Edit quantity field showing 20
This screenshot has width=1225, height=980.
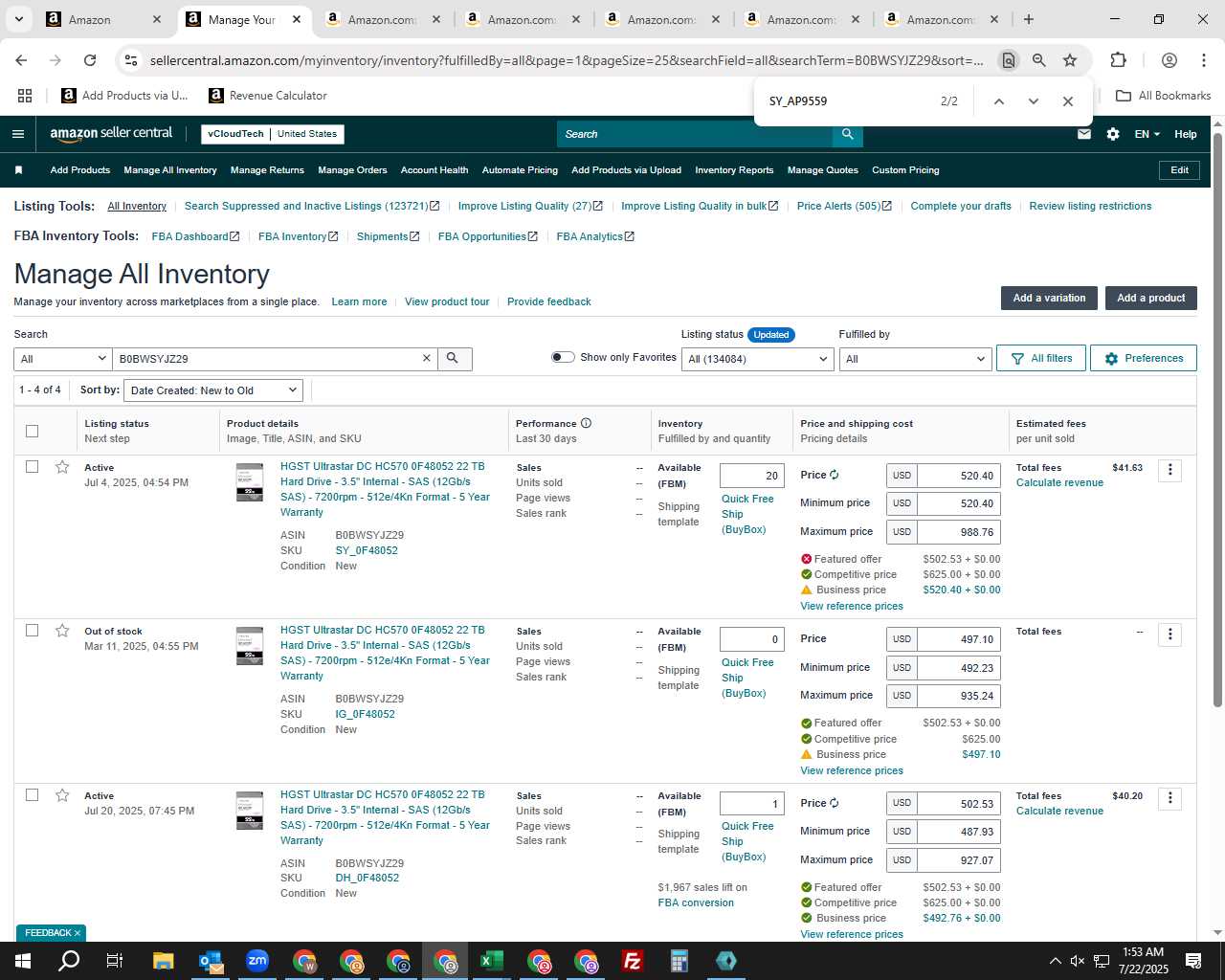click(752, 476)
